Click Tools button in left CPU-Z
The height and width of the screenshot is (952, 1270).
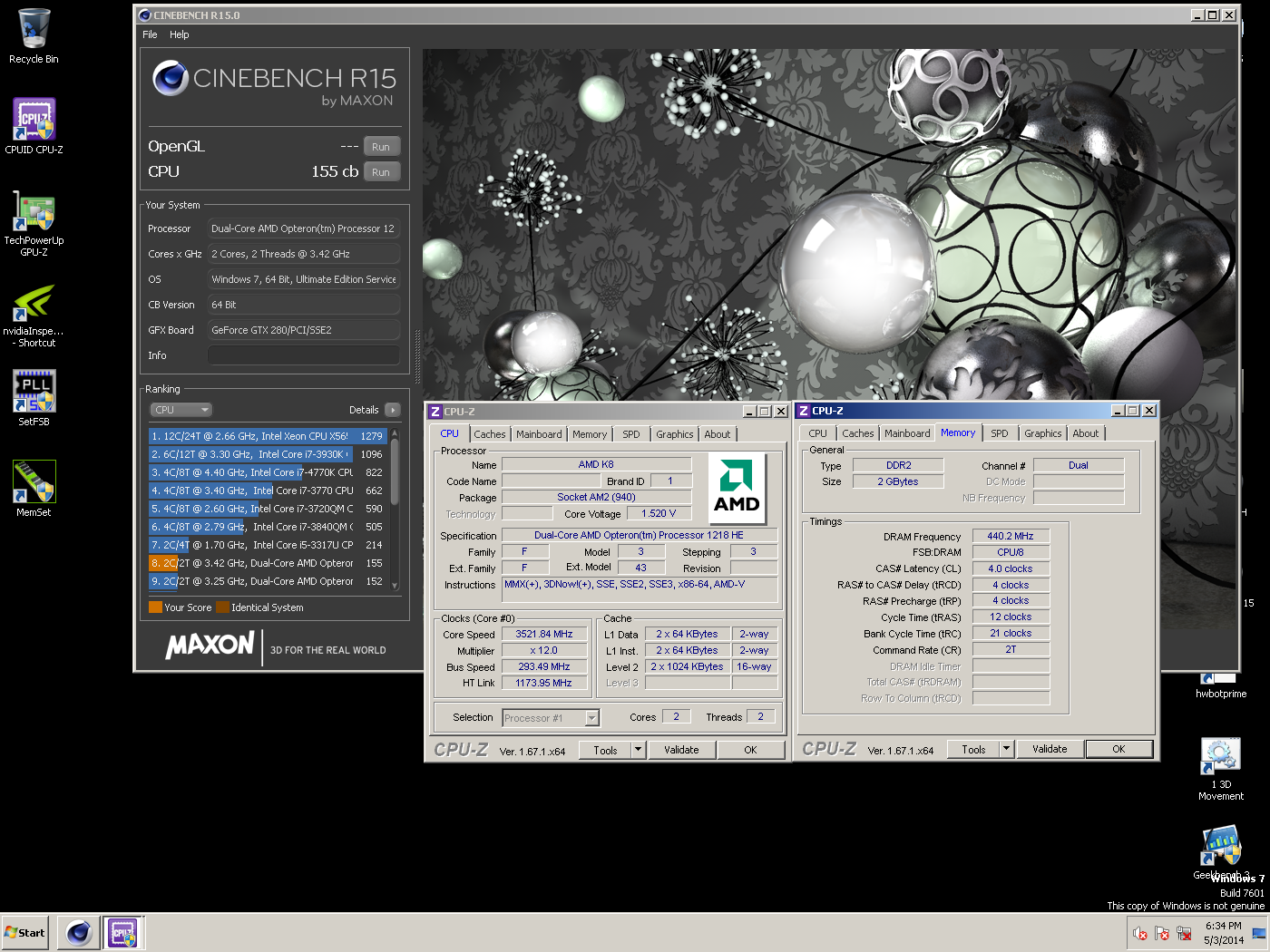605,750
